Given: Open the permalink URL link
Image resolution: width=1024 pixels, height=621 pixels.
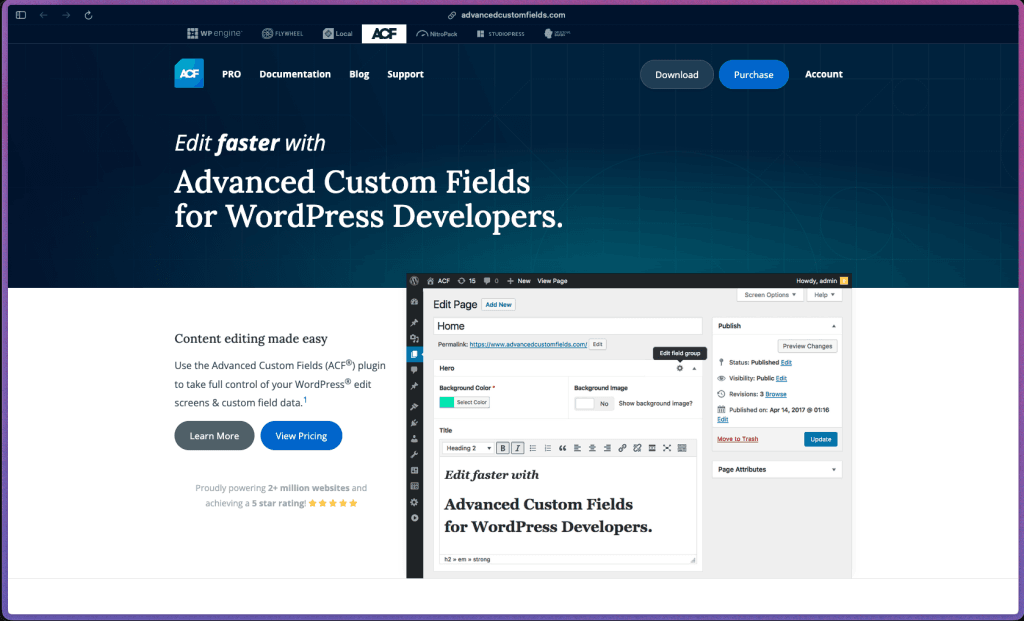Looking at the screenshot, I should [528, 344].
